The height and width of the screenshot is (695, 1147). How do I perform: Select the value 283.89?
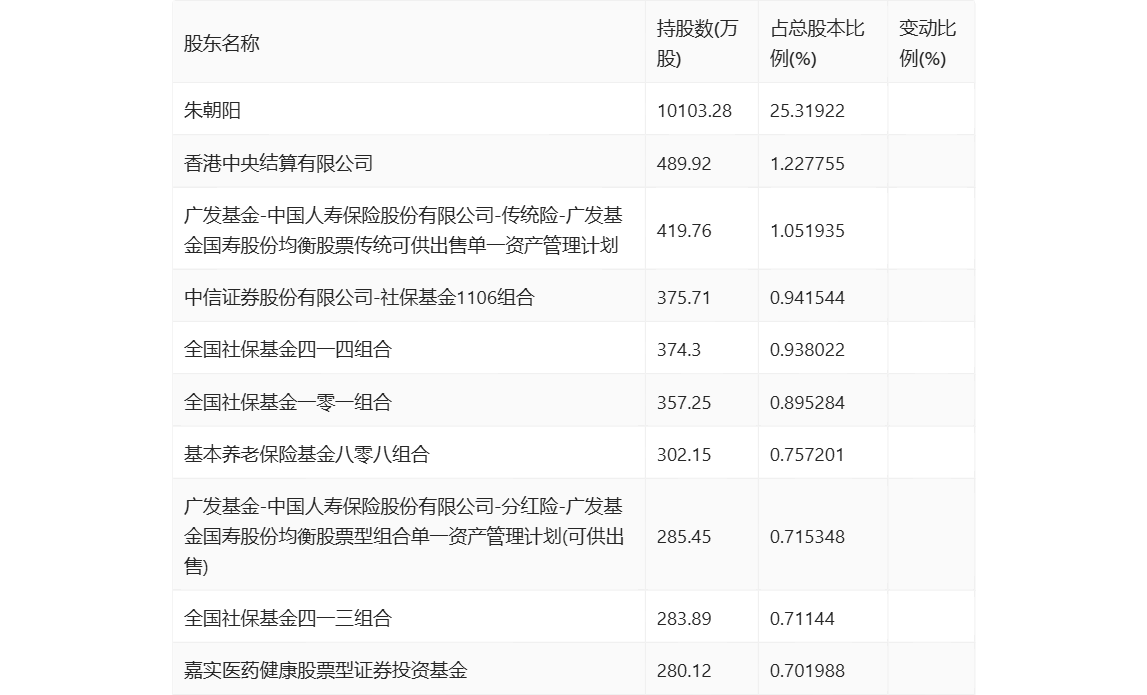tap(683, 618)
